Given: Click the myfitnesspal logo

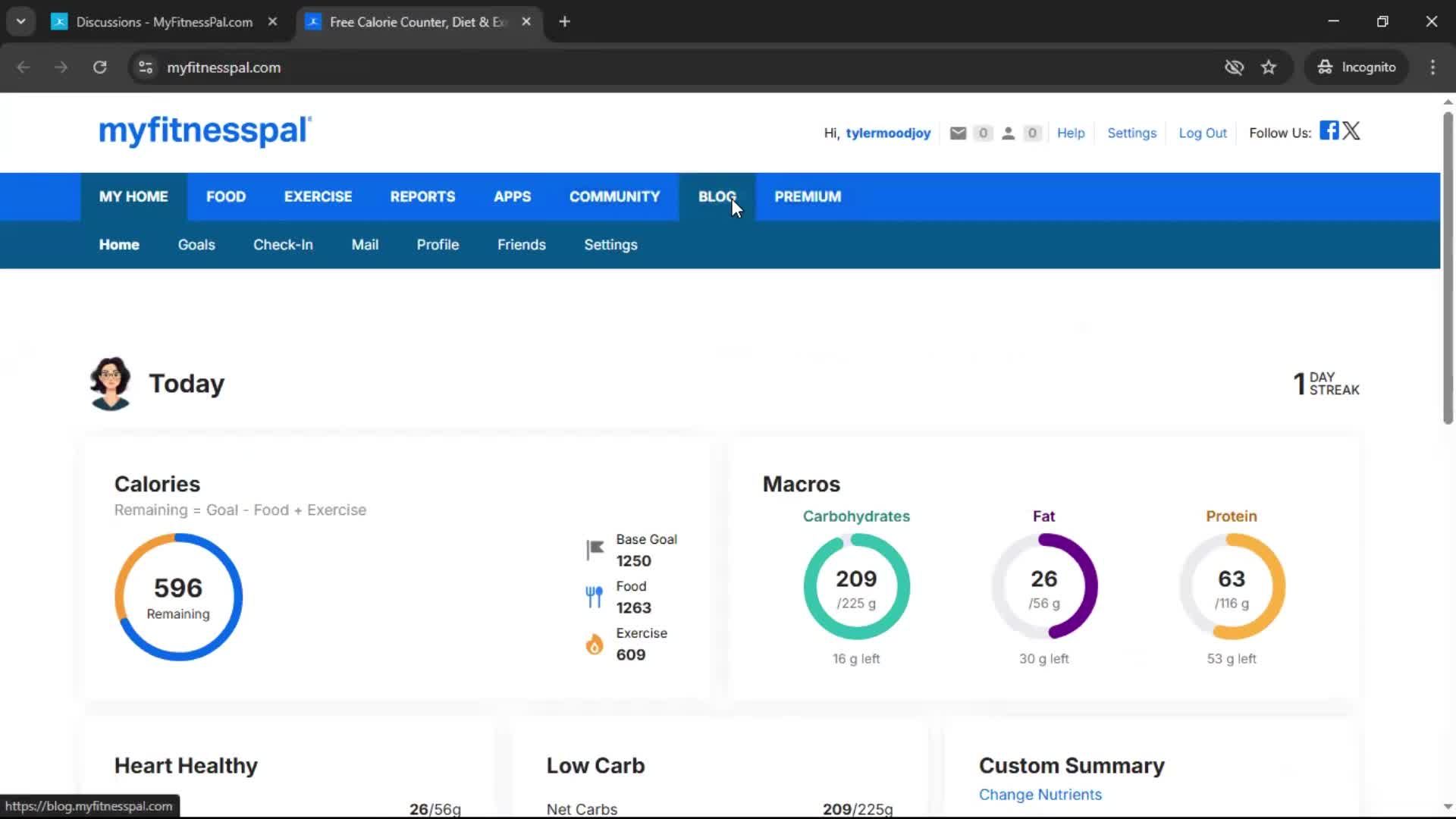Looking at the screenshot, I should (205, 130).
